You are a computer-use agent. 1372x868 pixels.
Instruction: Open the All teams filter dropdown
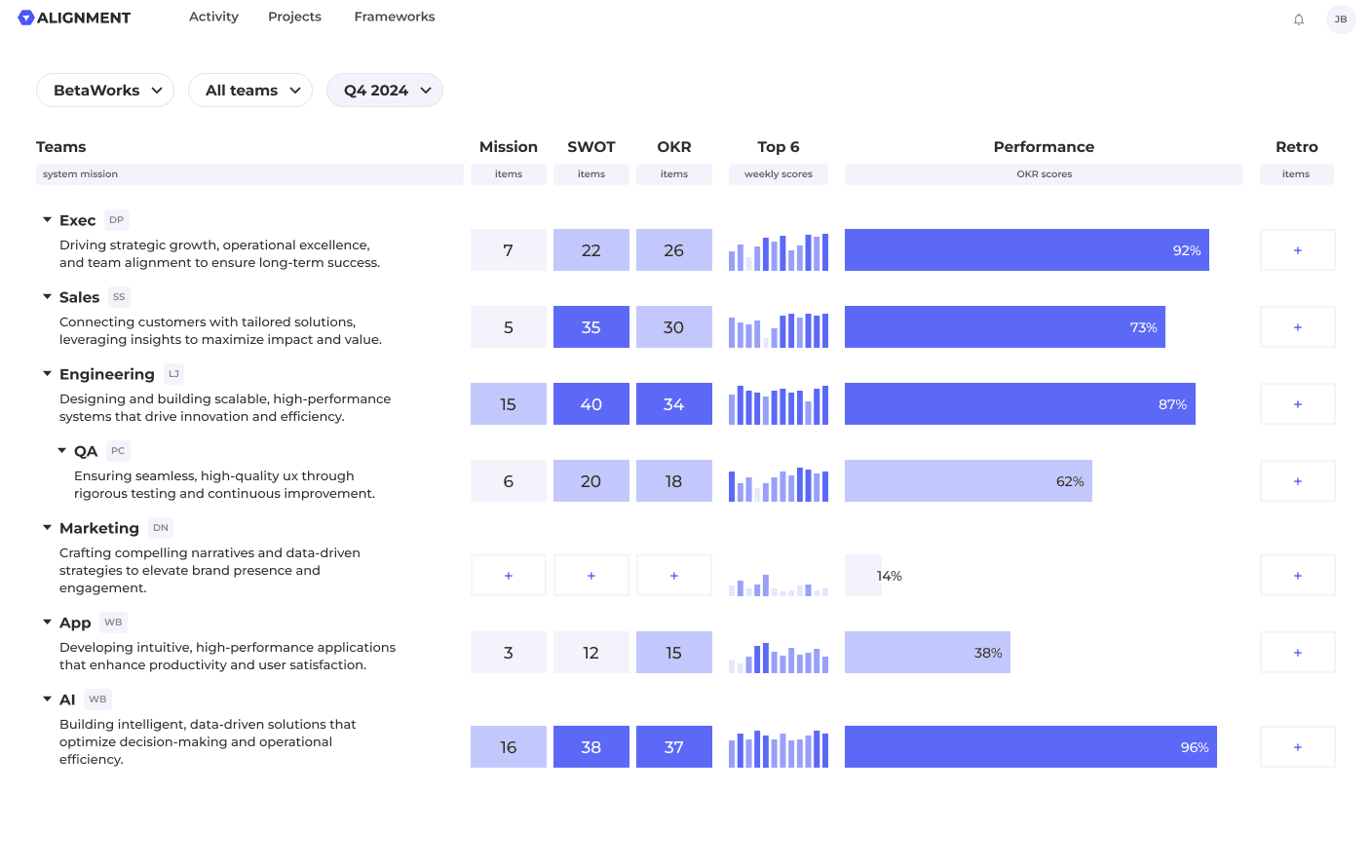coord(250,91)
